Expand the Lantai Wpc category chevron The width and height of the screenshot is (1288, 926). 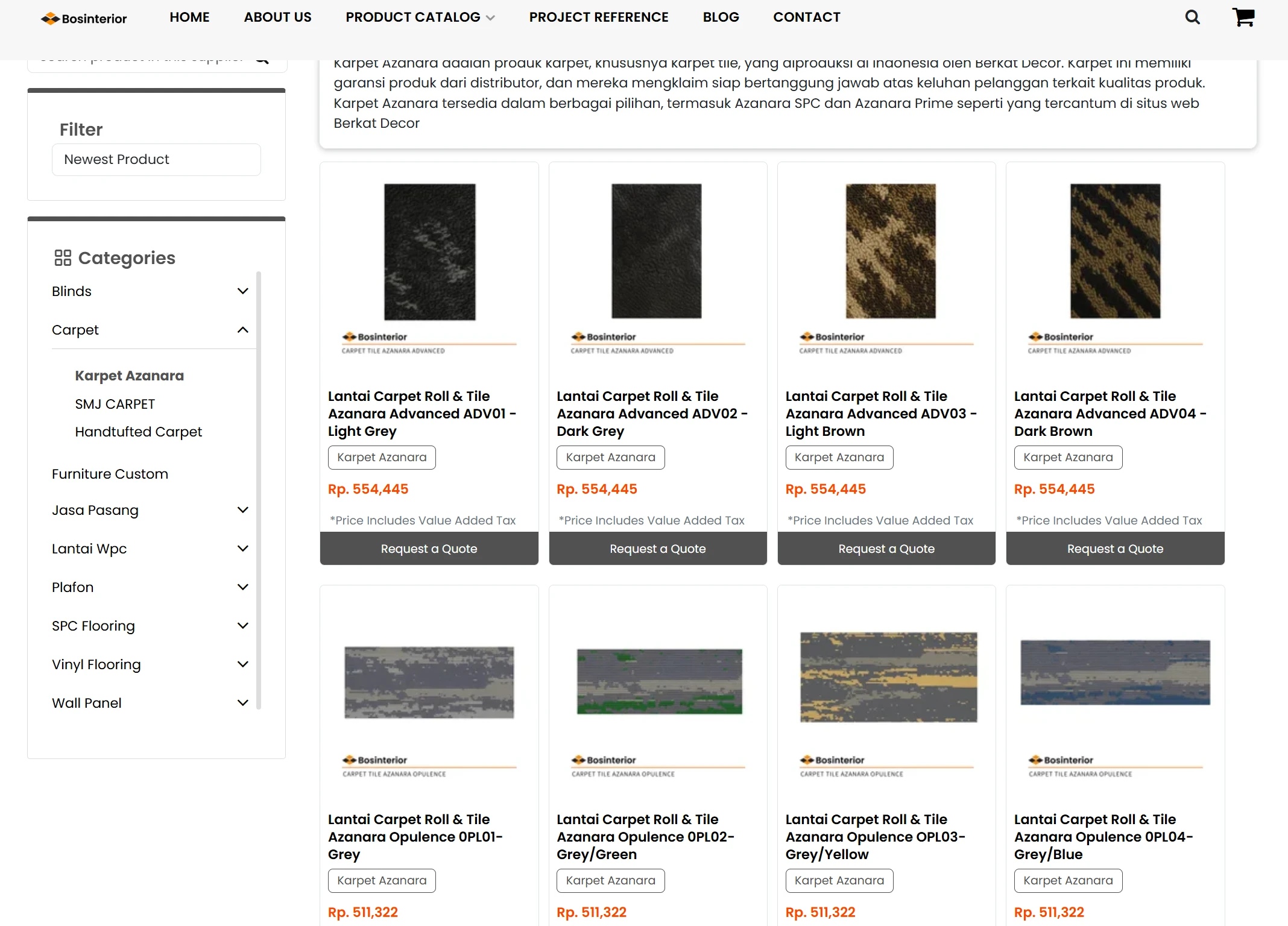tap(243, 549)
